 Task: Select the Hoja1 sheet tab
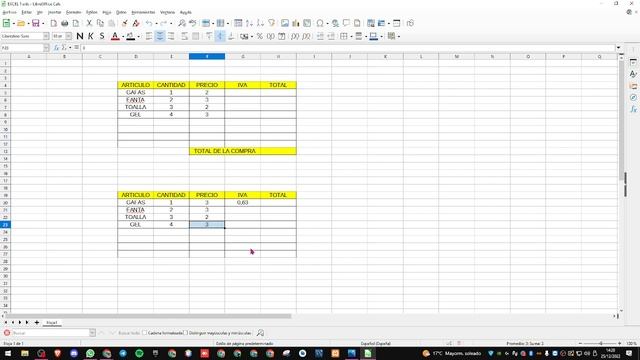(51, 322)
